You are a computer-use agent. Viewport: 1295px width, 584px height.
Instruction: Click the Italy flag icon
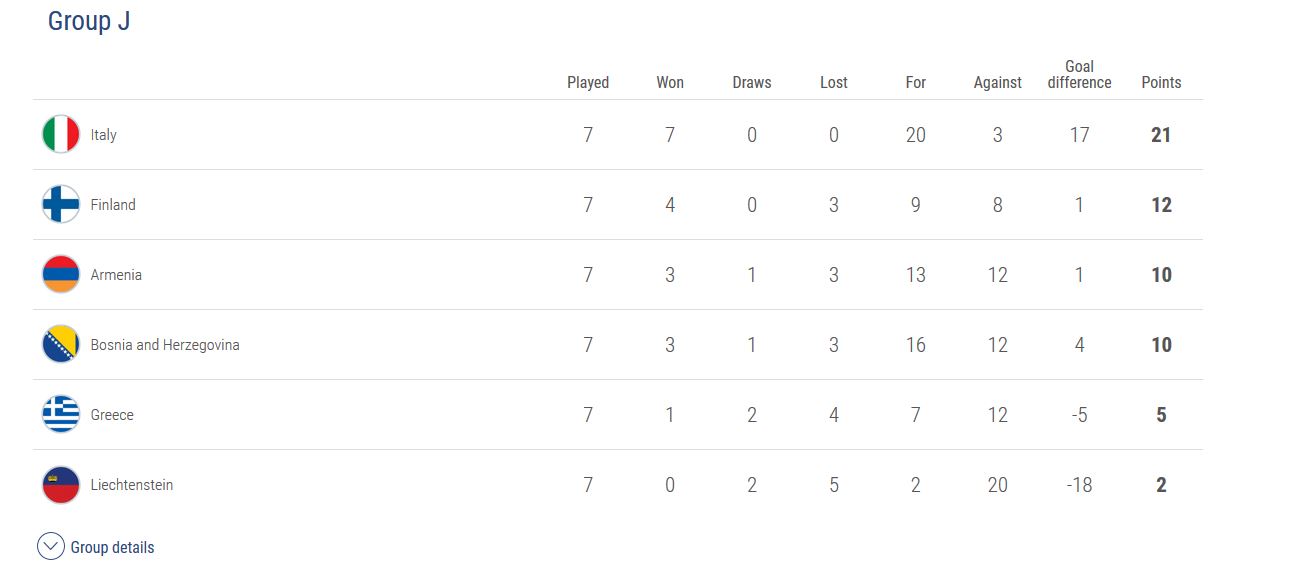click(x=61, y=134)
